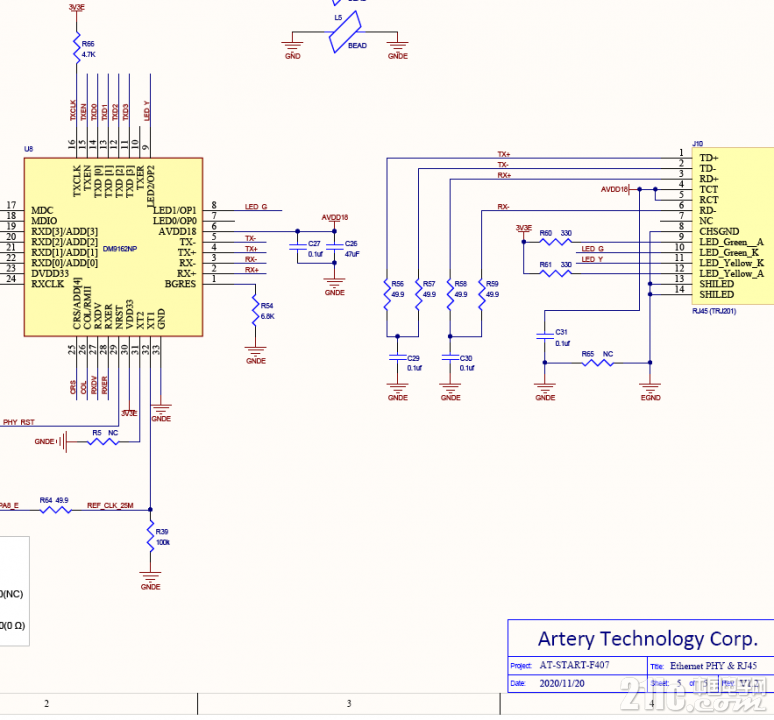Click the MDIO pin name on U8
The width and height of the screenshot is (774, 720).
[x=44, y=221]
